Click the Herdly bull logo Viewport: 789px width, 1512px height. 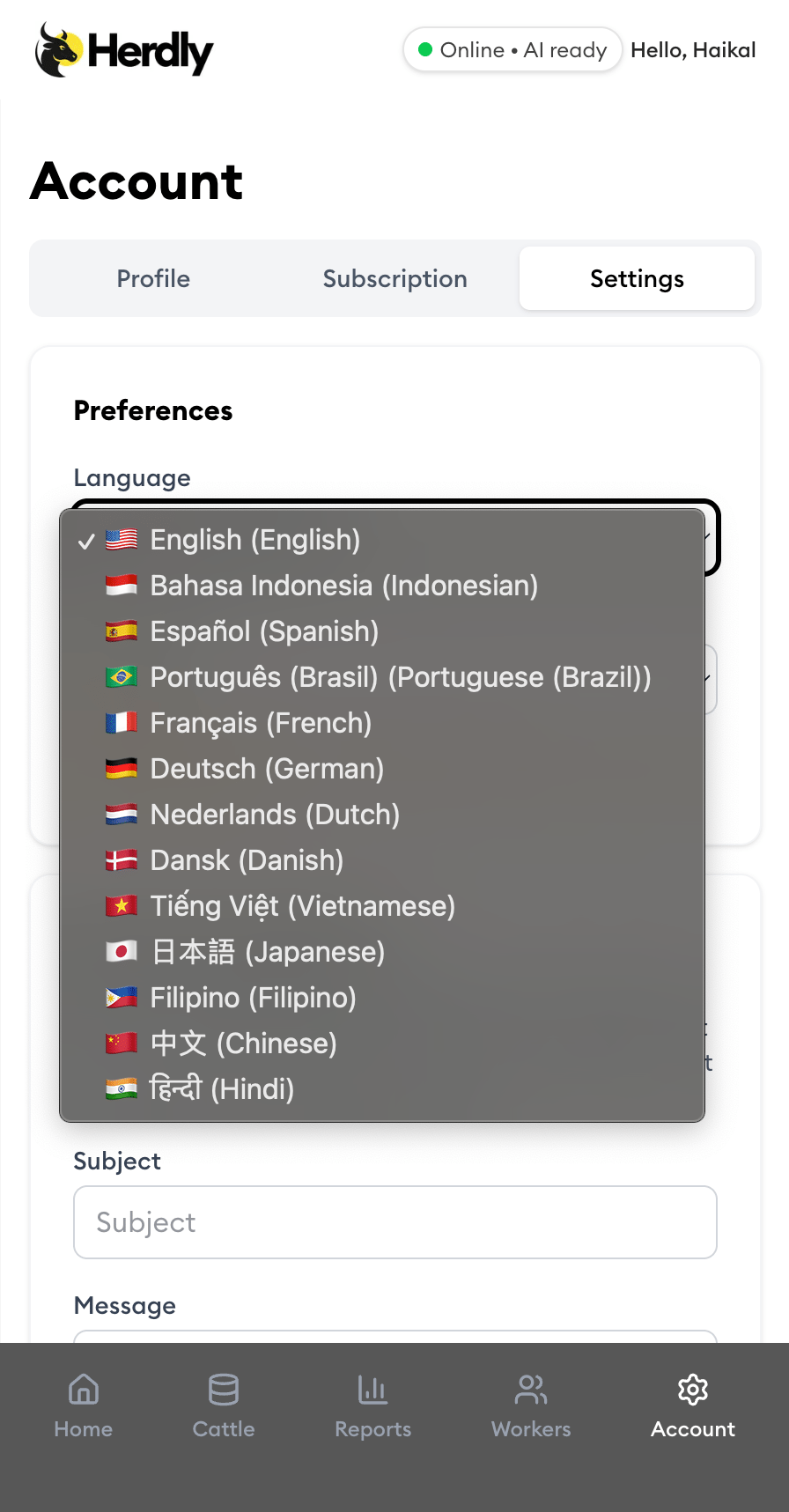[x=58, y=50]
